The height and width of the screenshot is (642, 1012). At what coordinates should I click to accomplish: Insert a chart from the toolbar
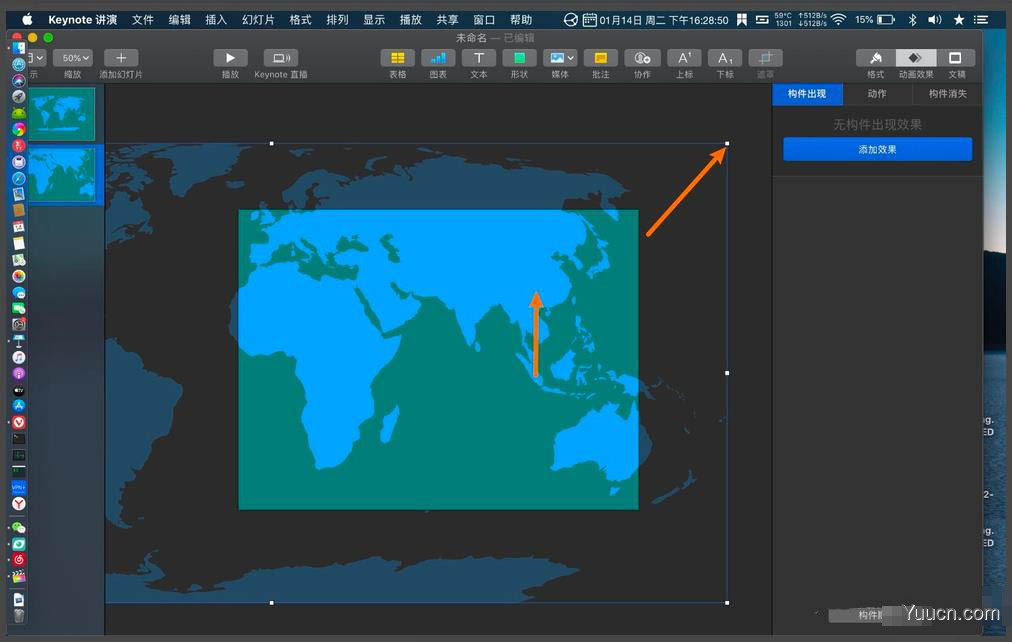[438, 58]
